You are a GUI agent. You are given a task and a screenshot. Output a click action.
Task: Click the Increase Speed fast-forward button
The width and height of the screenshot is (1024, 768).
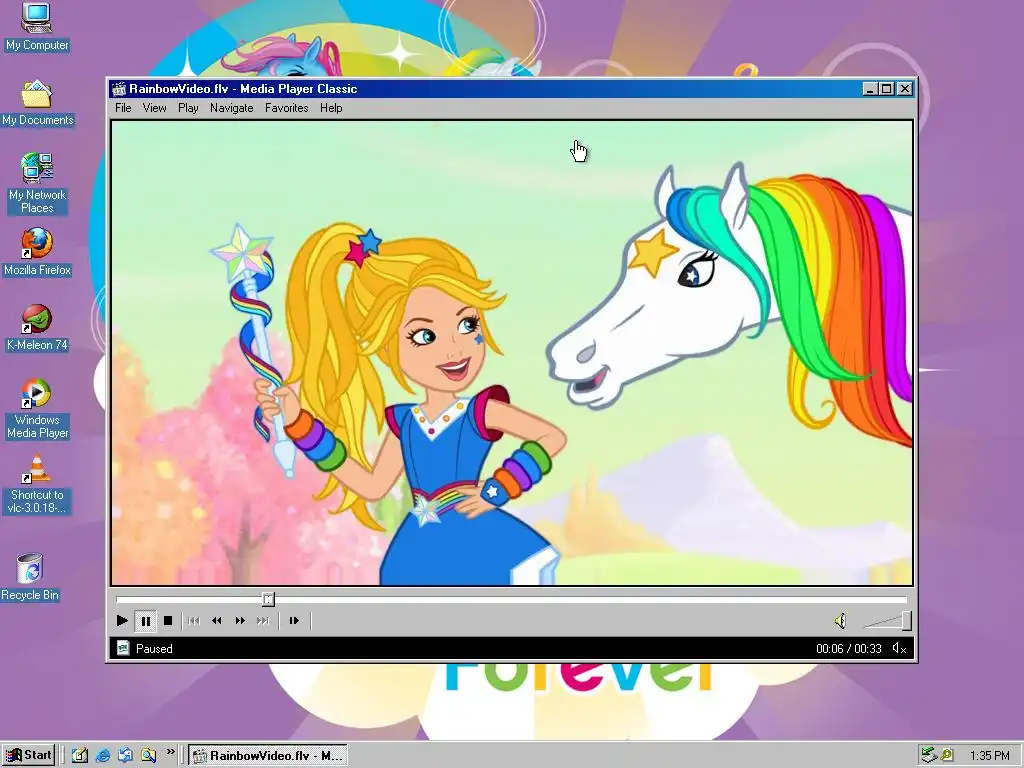point(240,620)
